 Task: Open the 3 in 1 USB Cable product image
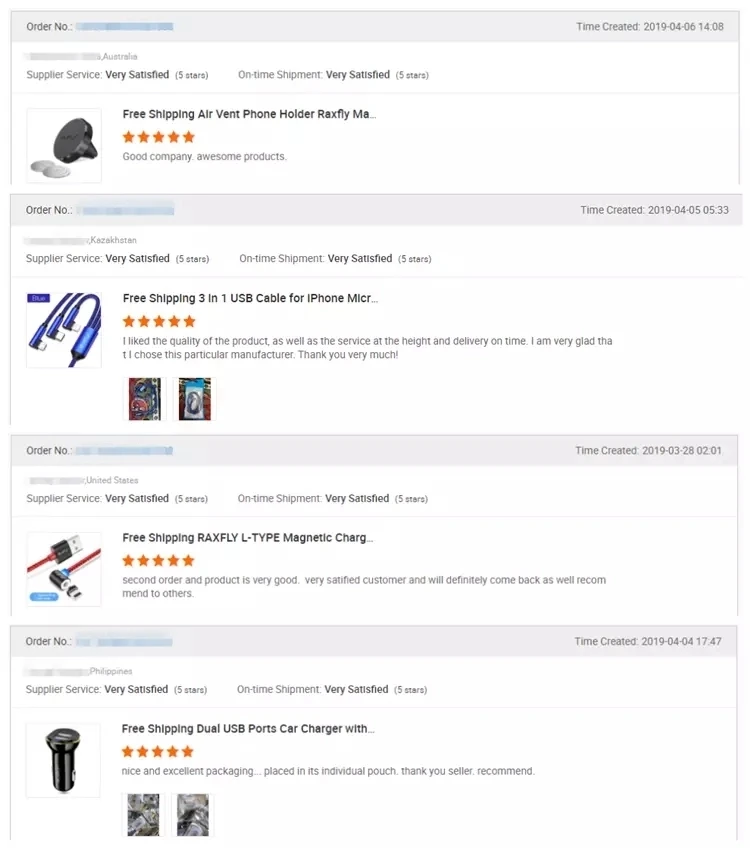click(x=64, y=330)
